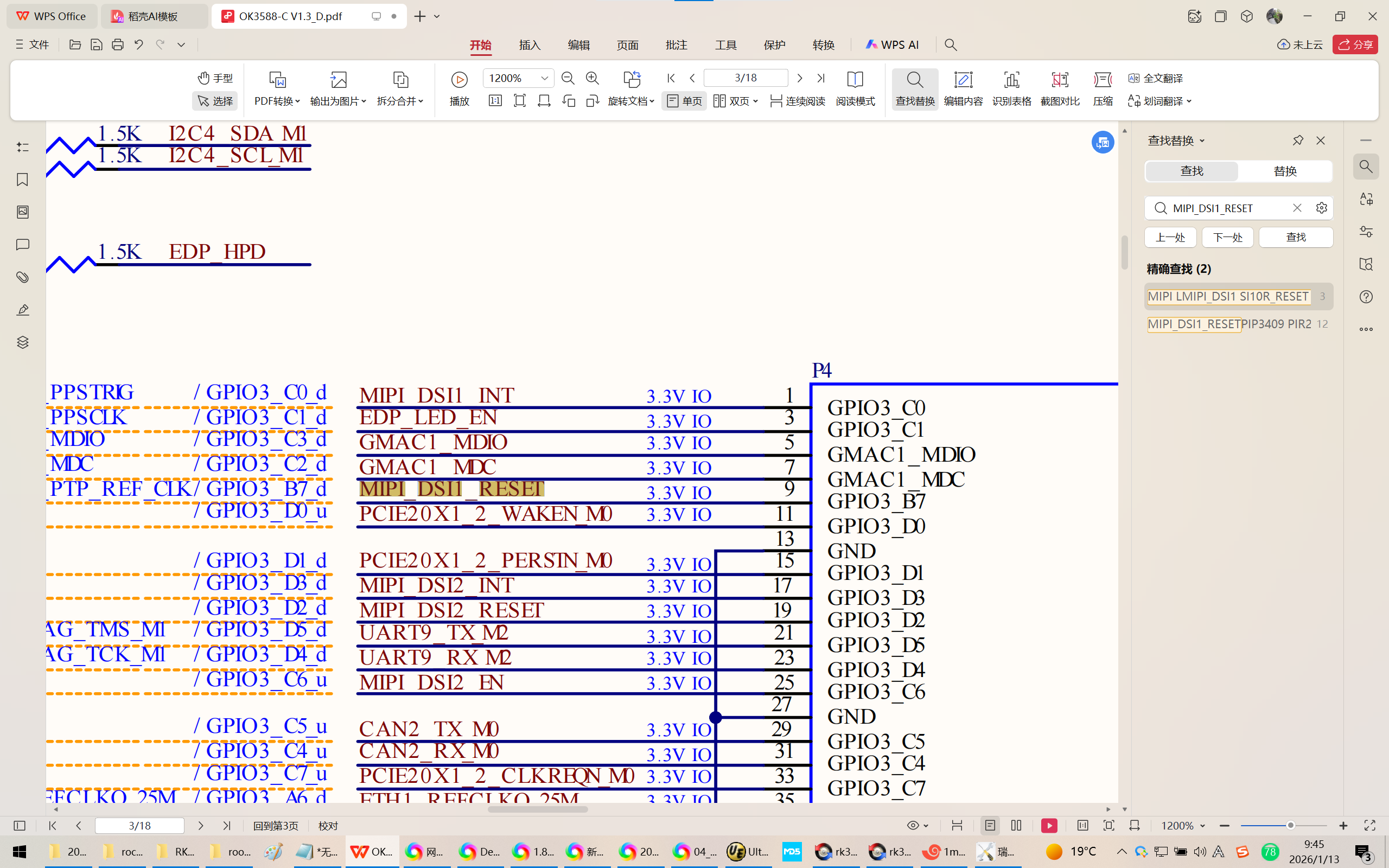Click the zoom out magnifier icon
This screenshot has height=868, width=1389.
coord(568,78)
